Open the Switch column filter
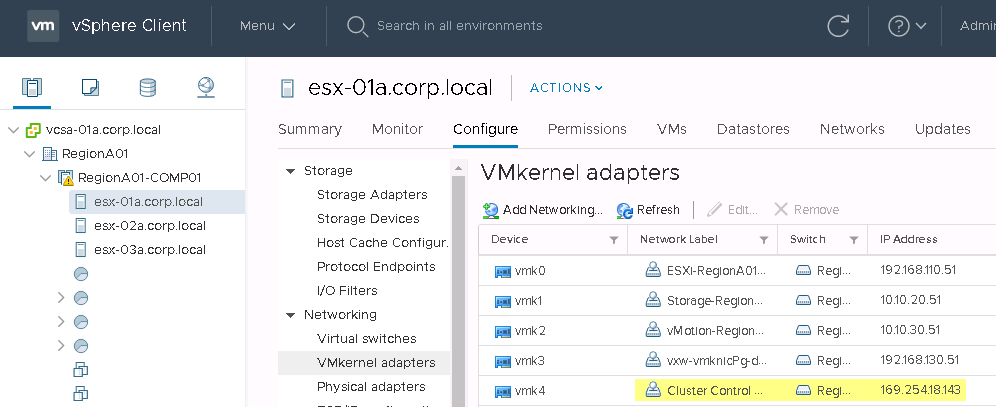Viewport: 996px width, 407px height. point(854,240)
